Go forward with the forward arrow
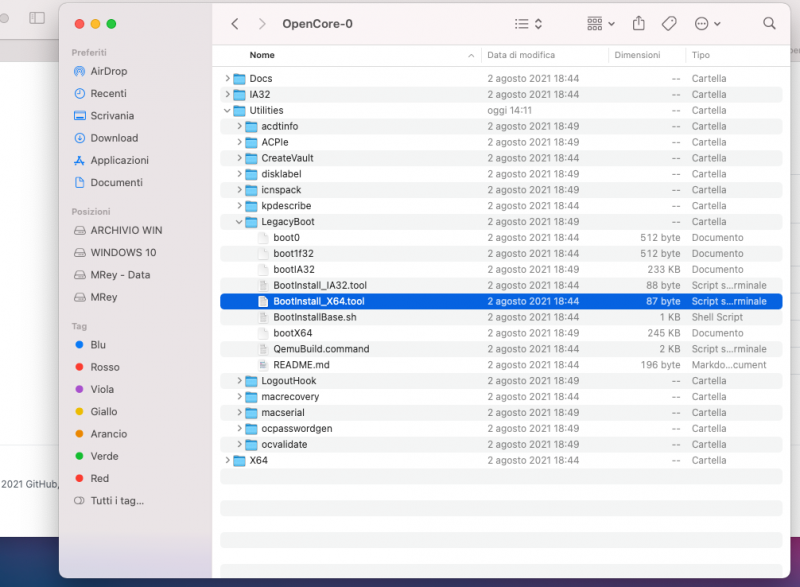Image resolution: width=800 pixels, height=587 pixels. click(x=262, y=24)
